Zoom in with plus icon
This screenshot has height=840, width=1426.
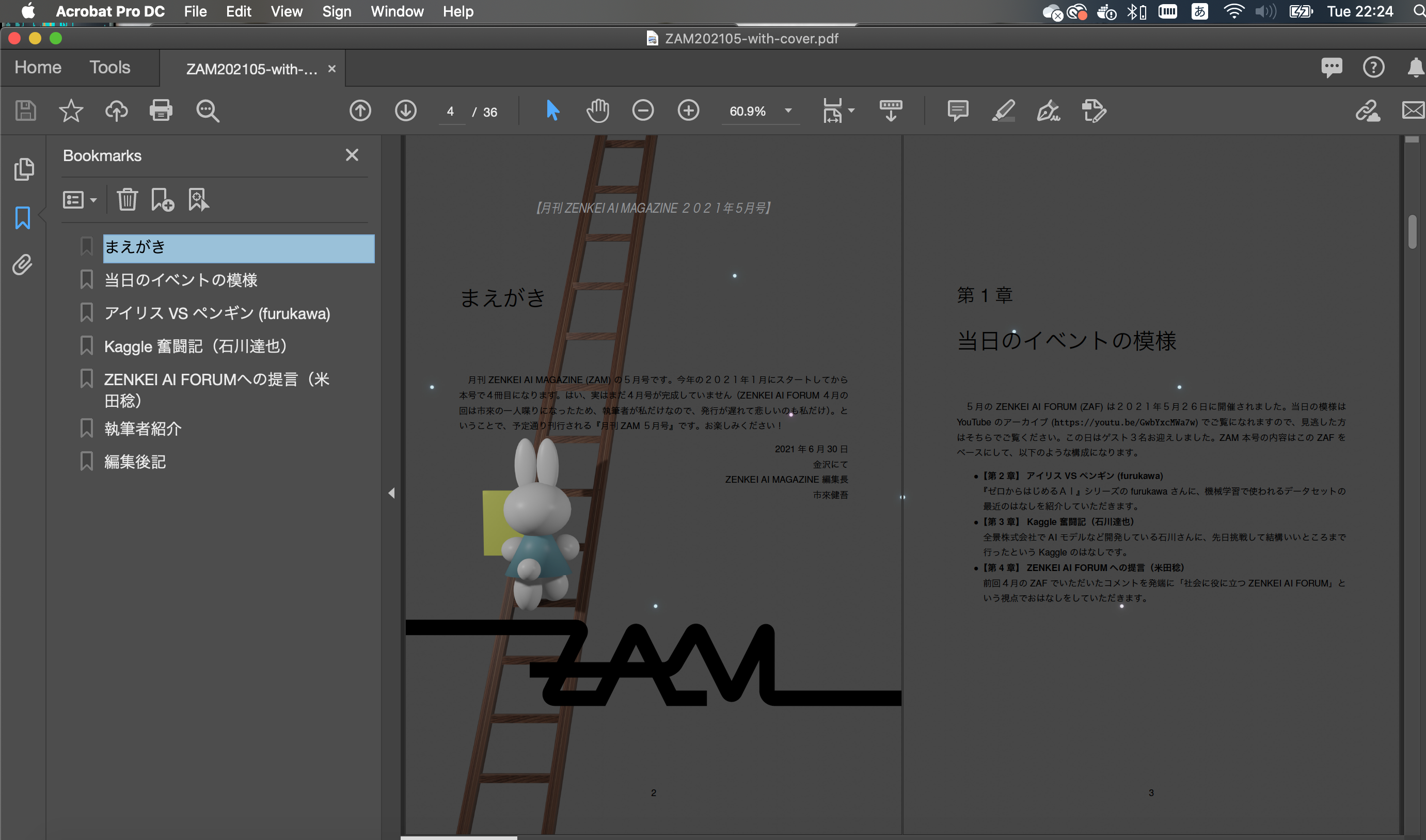pyautogui.click(x=688, y=110)
